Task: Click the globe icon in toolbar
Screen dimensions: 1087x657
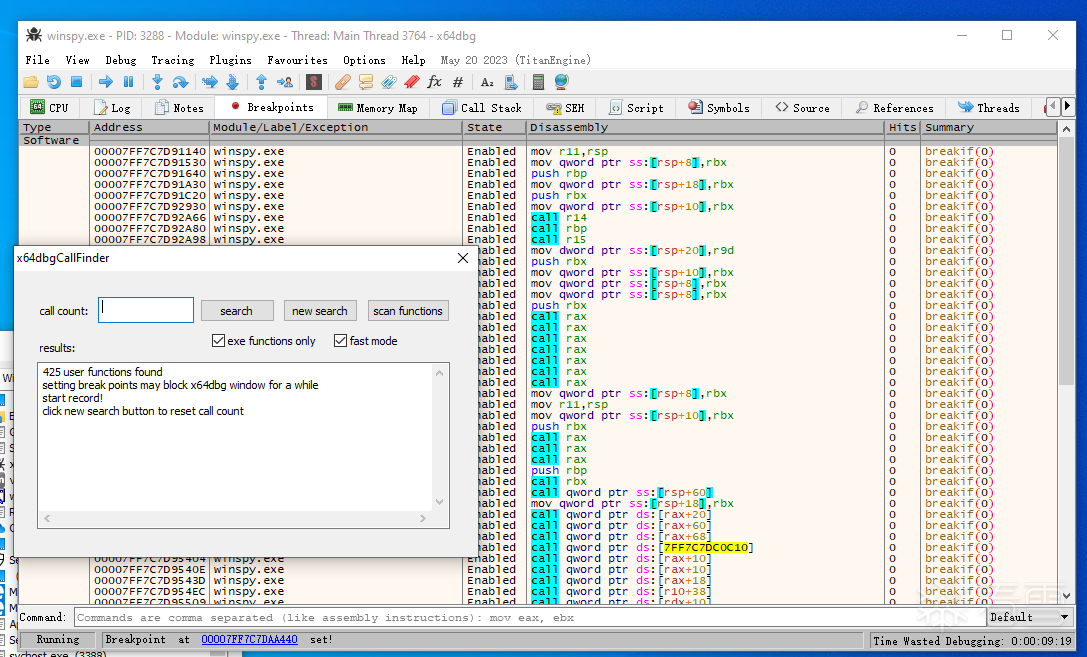Action: (560, 82)
